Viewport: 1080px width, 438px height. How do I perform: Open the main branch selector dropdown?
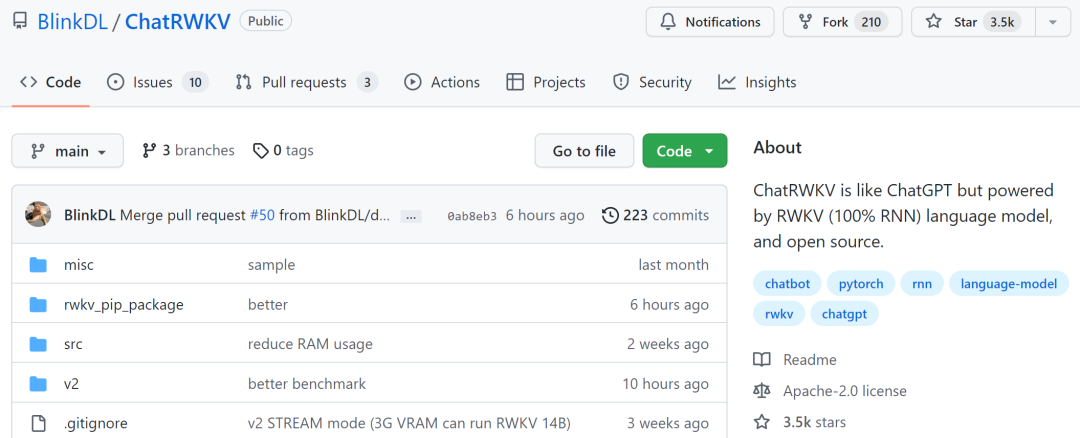pyautogui.click(x=68, y=151)
